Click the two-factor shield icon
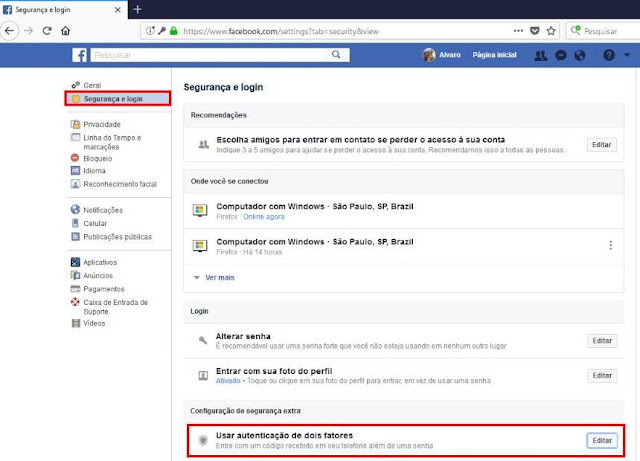The width and height of the screenshot is (640, 461). click(x=203, y=440)
